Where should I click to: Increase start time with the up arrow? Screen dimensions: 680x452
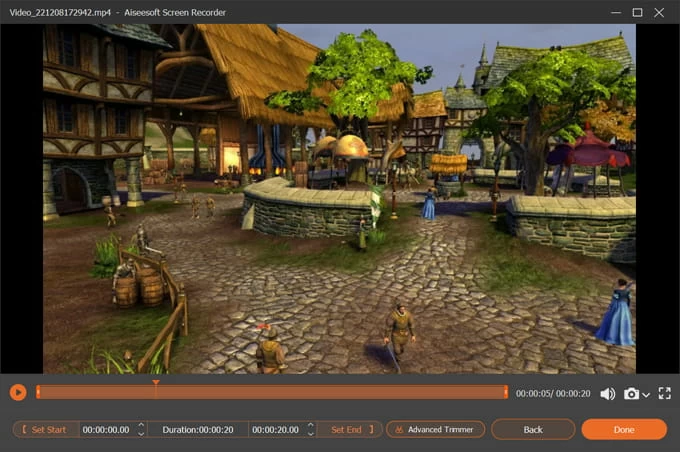[141, 425]
